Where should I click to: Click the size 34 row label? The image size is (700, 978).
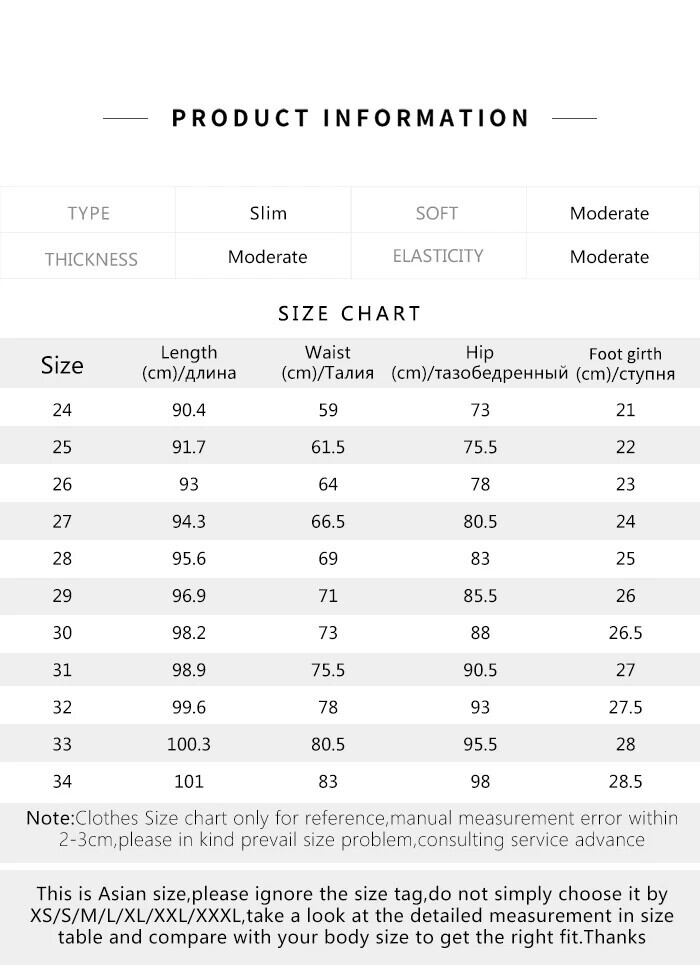point(62,781)
